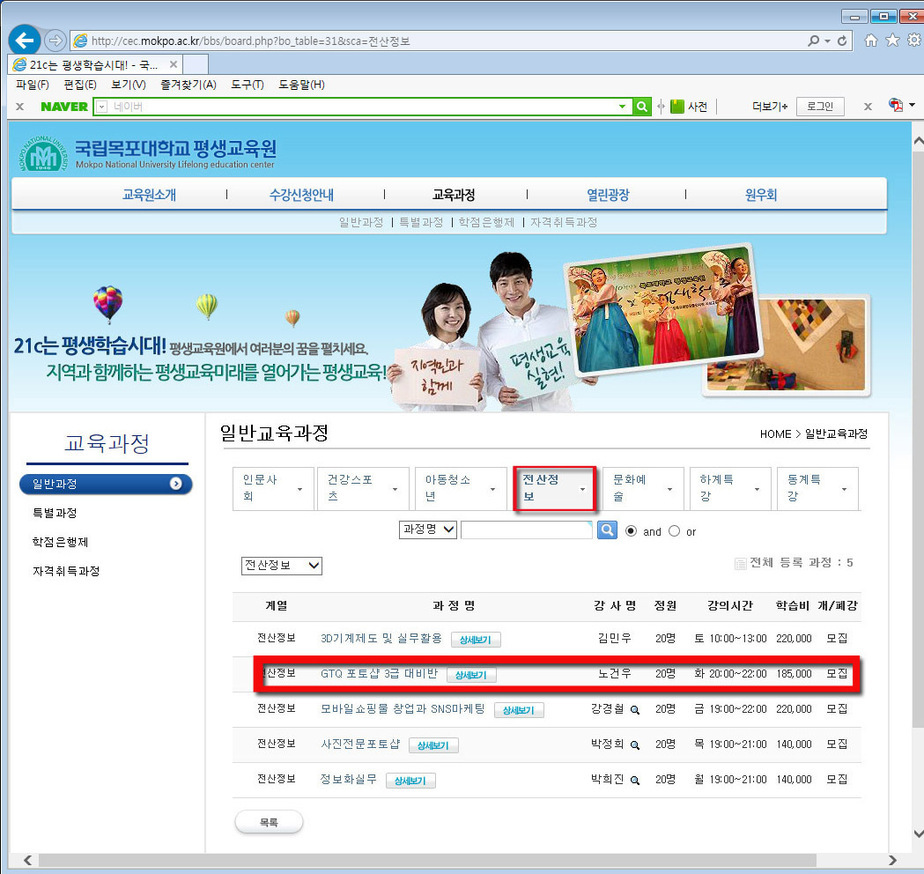Open the browser tools gear icon
This screenshot has width=924, height=874.
click(x=914, y=40)
